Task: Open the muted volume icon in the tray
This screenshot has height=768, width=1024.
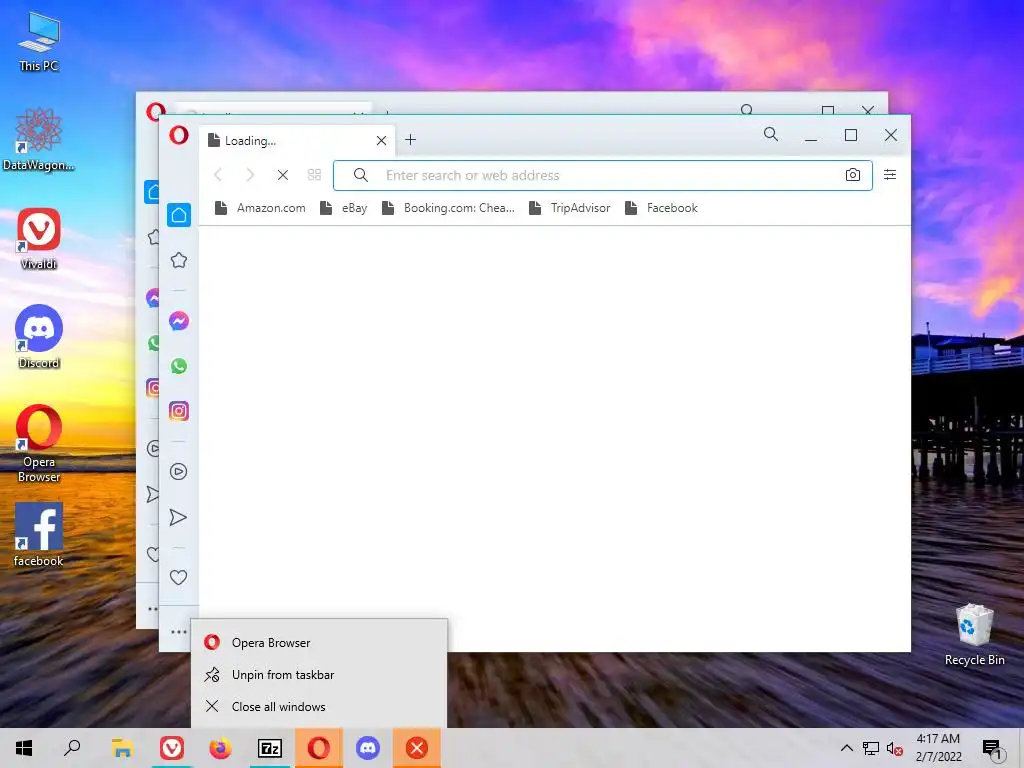Action: click(x=895, y=748)
